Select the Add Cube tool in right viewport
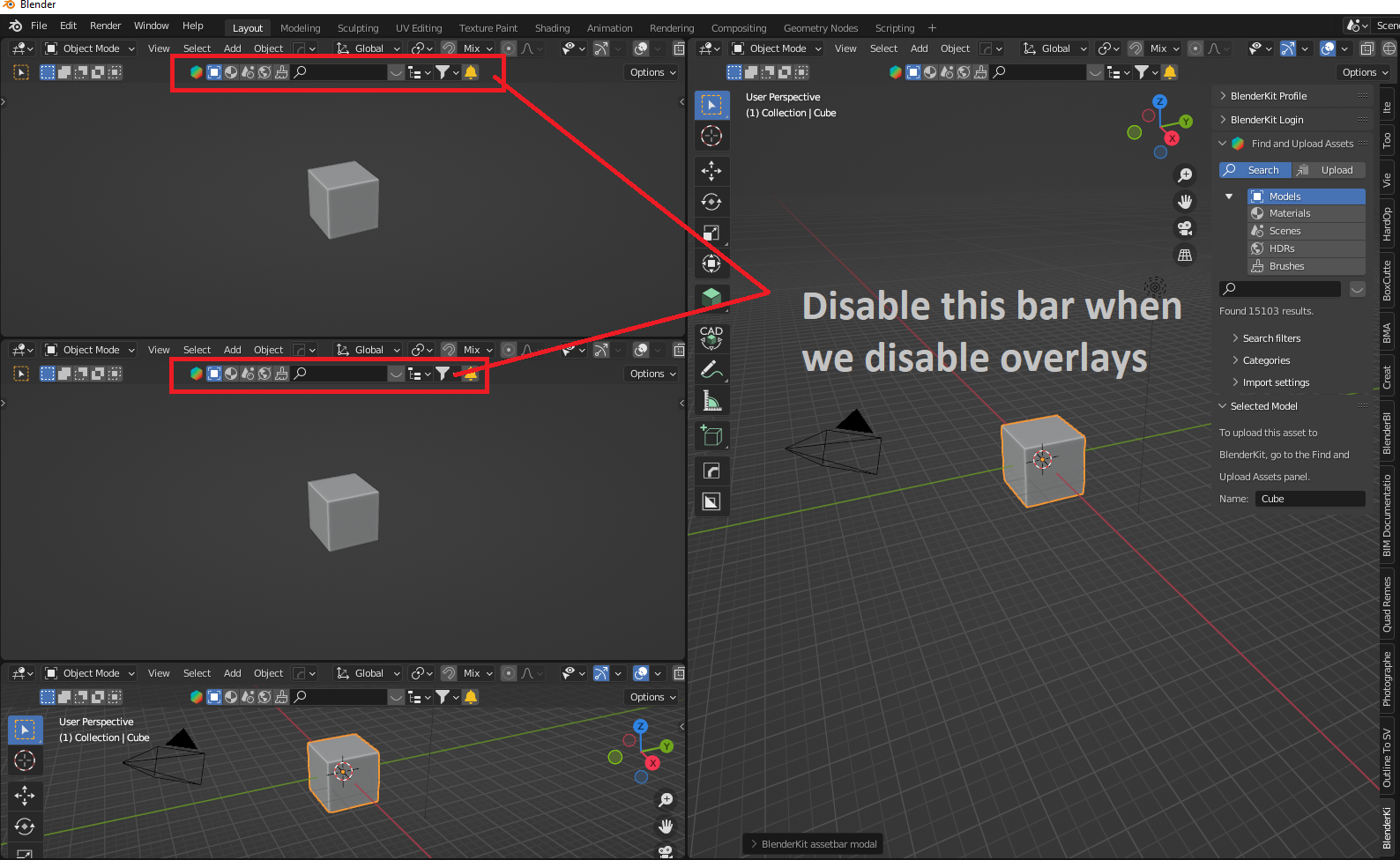 point(711,435)
